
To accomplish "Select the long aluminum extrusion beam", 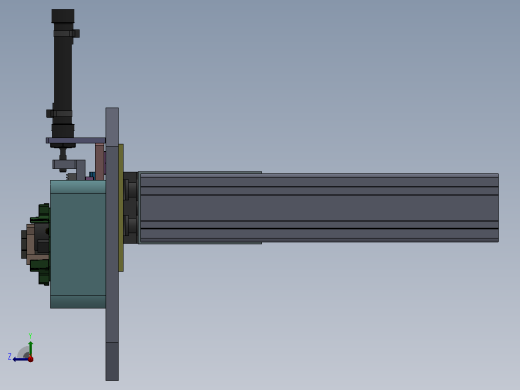I will pos(319,208).
